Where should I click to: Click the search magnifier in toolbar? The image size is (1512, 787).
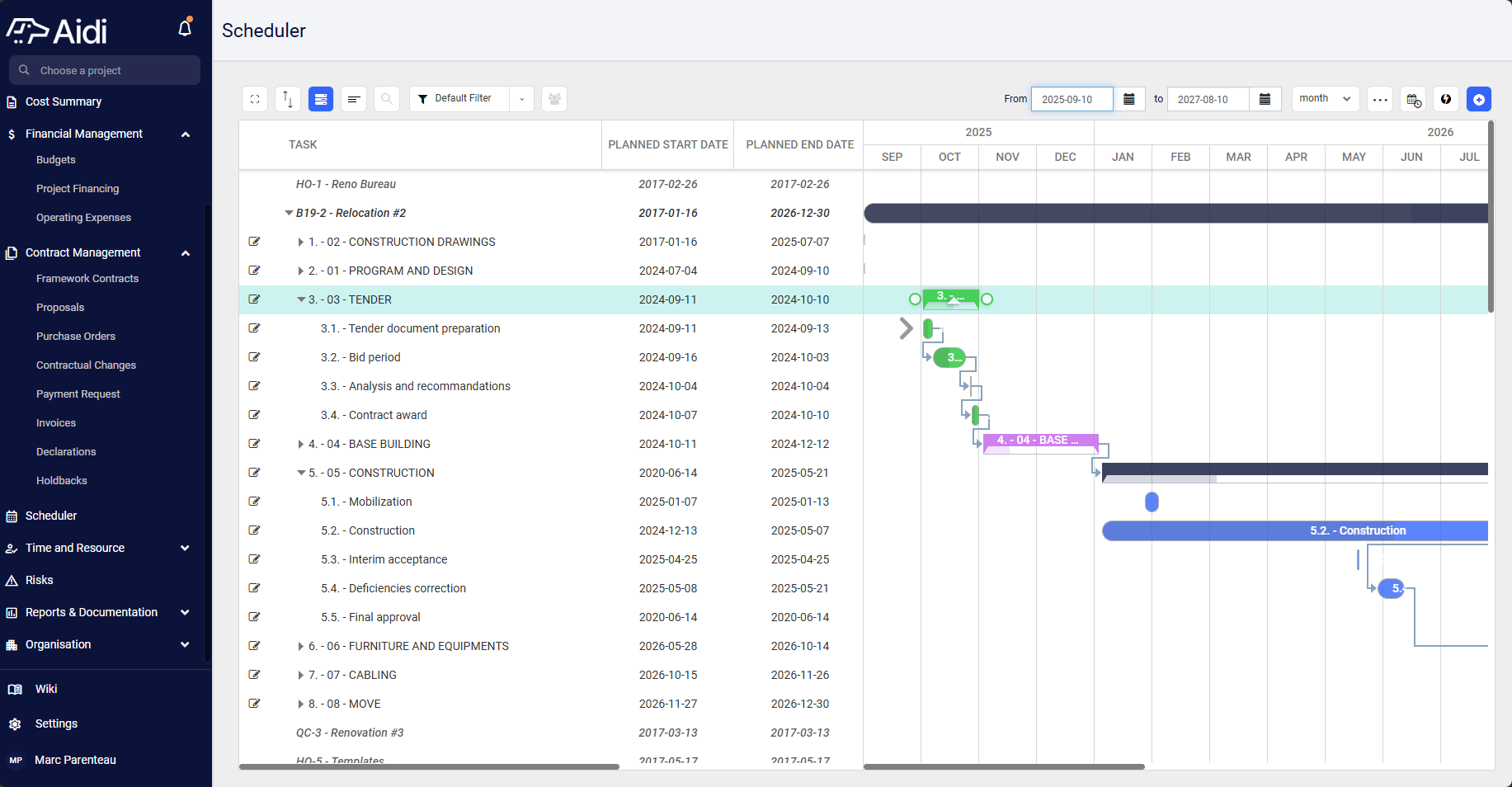pyautogui.click(x=387, y=99)
